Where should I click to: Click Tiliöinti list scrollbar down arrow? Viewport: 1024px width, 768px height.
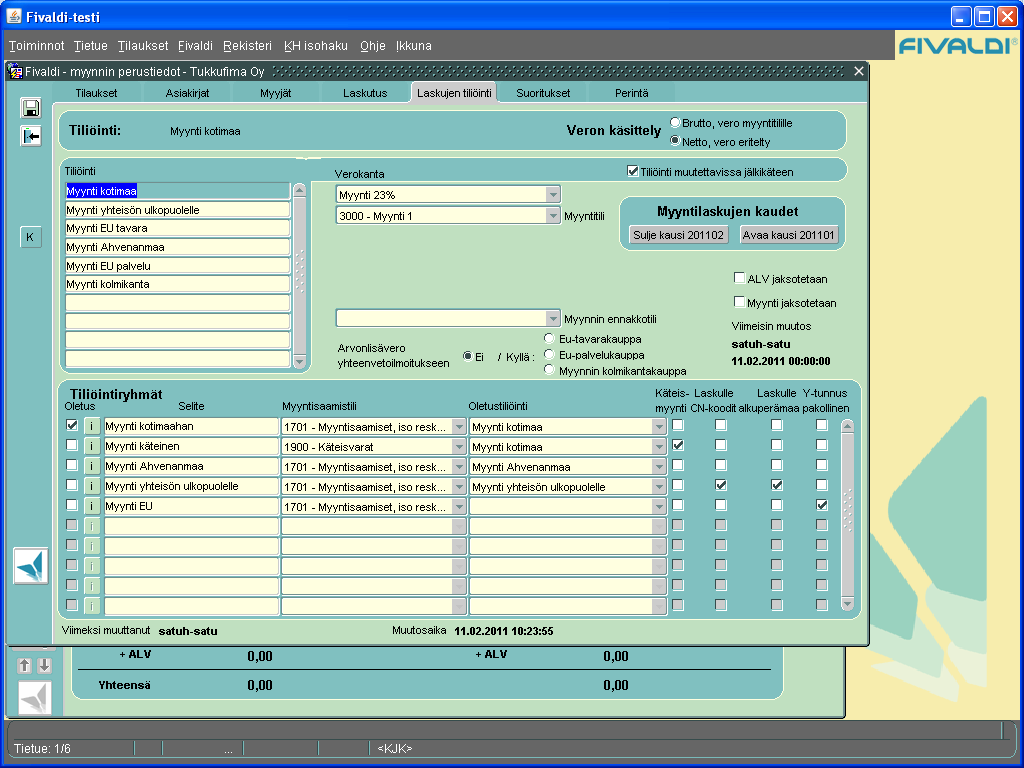300,361
